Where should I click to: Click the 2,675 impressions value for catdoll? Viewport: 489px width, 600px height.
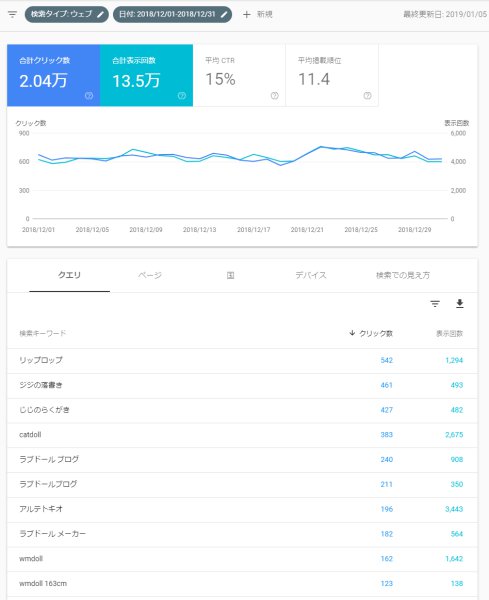point(454,435)
